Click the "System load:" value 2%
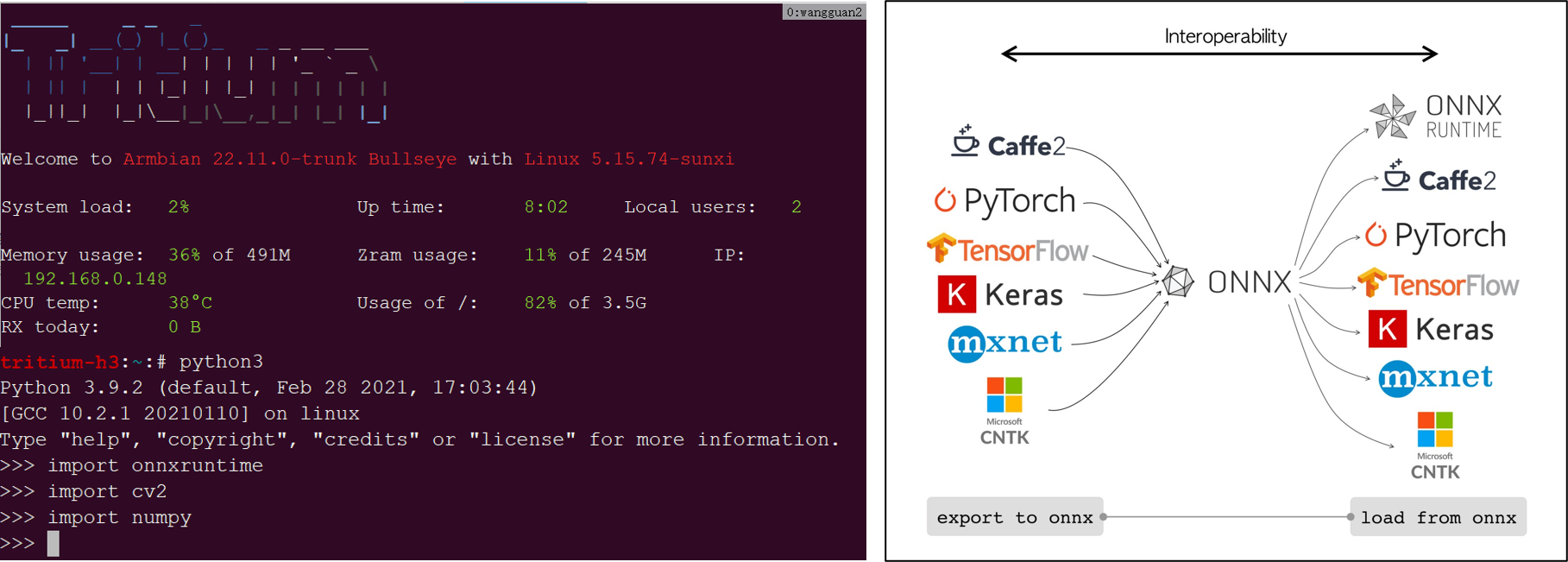Viewport: 1568px width, 562px height. (179, 207)
